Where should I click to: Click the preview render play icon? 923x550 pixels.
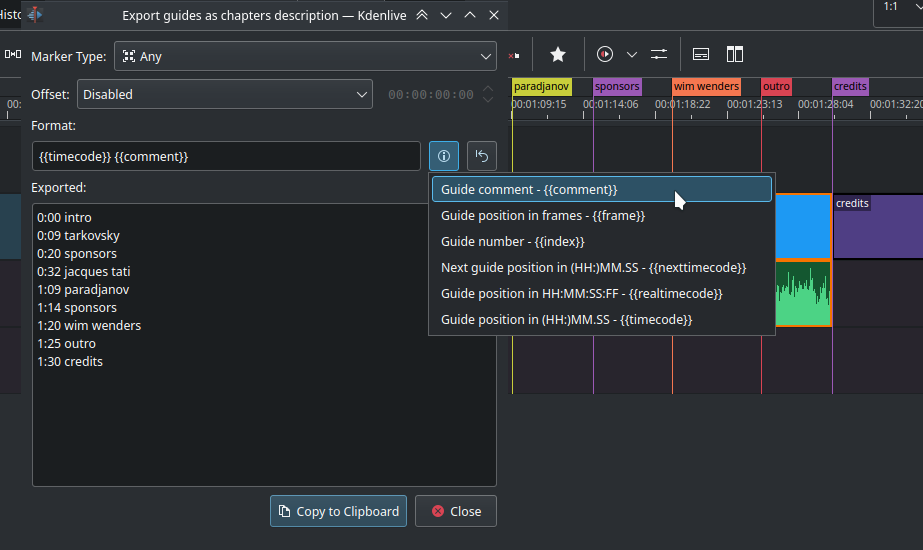point(605,55)
